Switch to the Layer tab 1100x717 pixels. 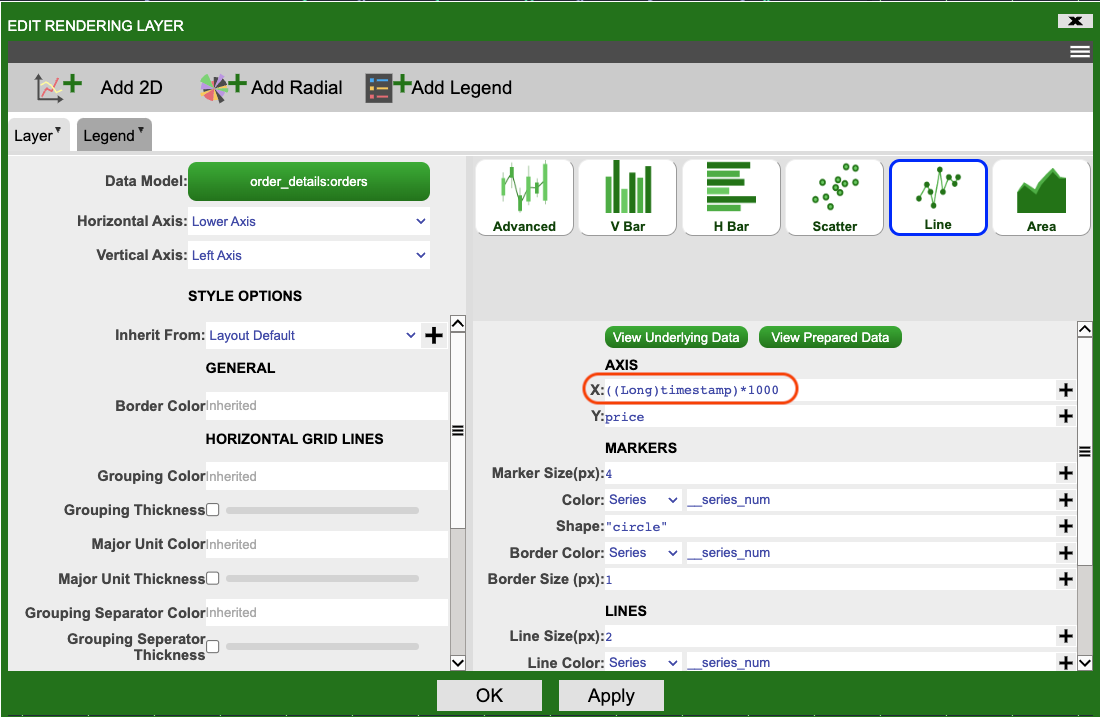coord(38,136)
